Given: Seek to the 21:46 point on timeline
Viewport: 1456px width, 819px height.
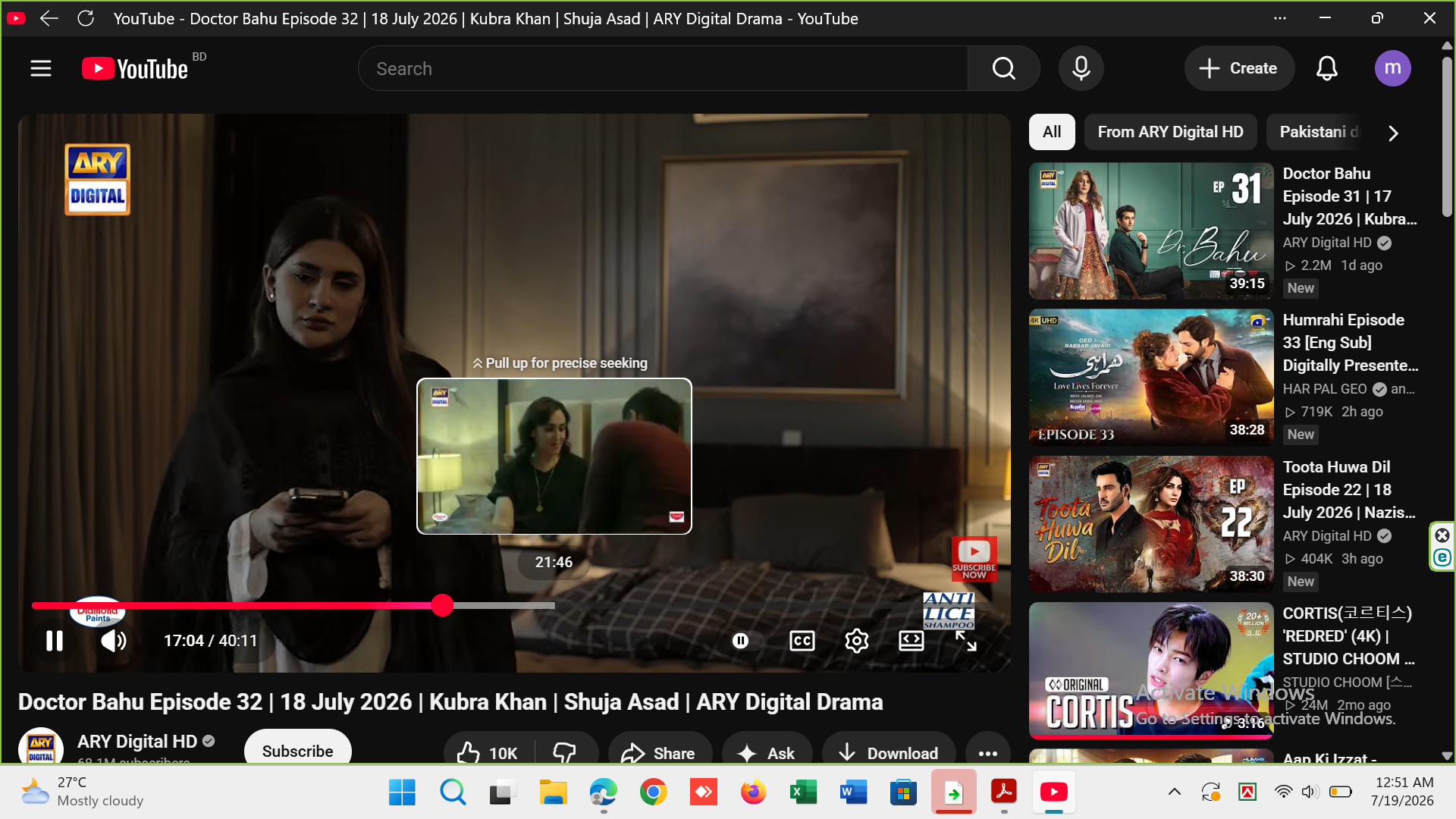Looking at the screenshot, I should point(554,605).
